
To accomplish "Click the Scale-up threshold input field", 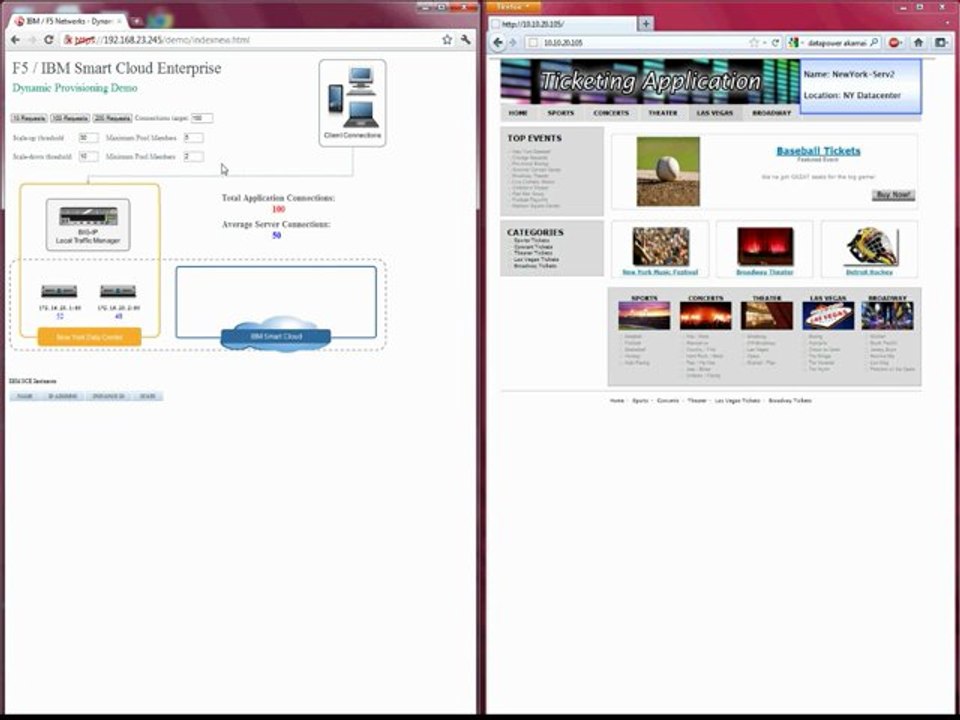I will tap(88, 138).
